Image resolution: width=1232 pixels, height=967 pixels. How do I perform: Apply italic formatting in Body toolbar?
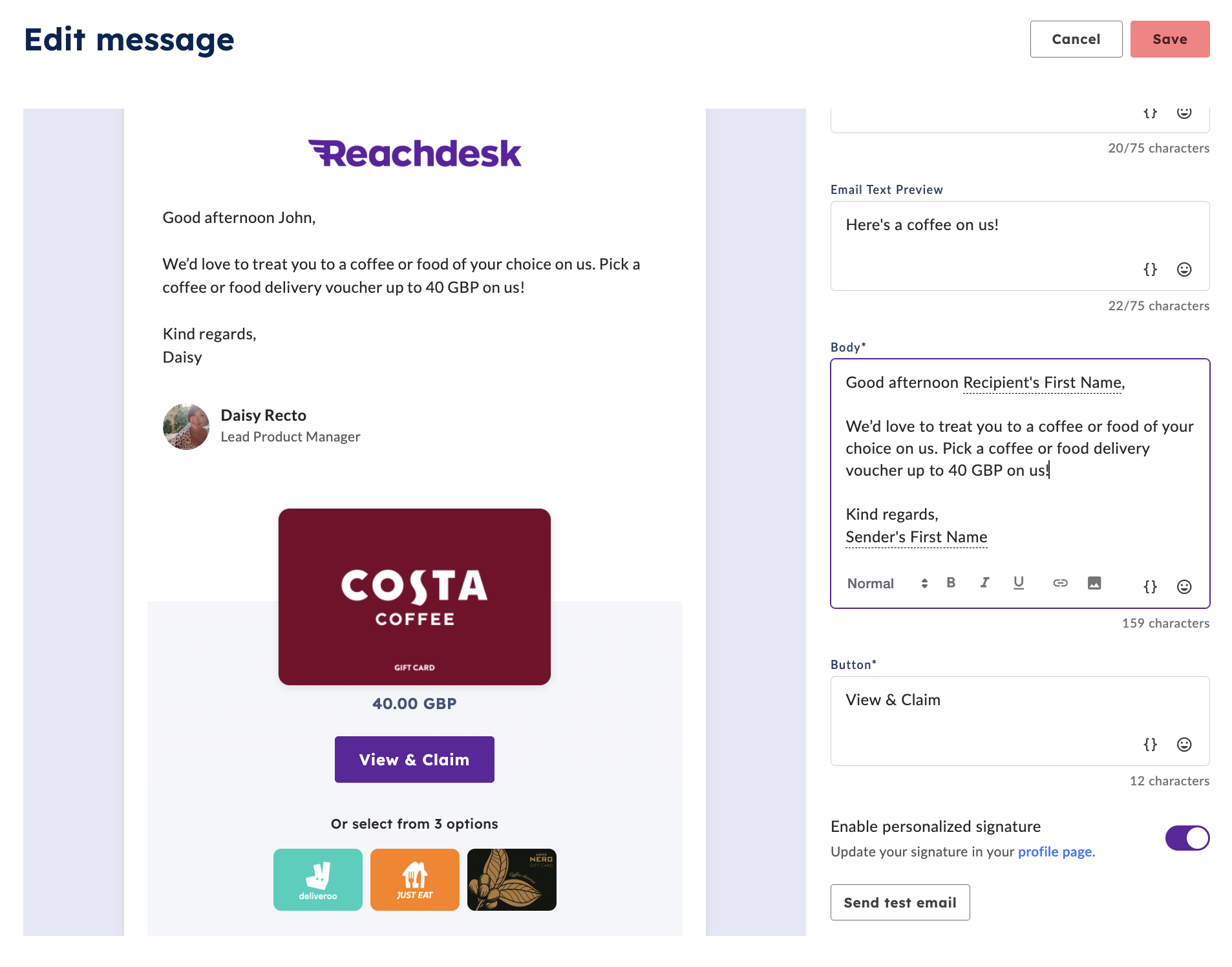click(x=984, y=583)
